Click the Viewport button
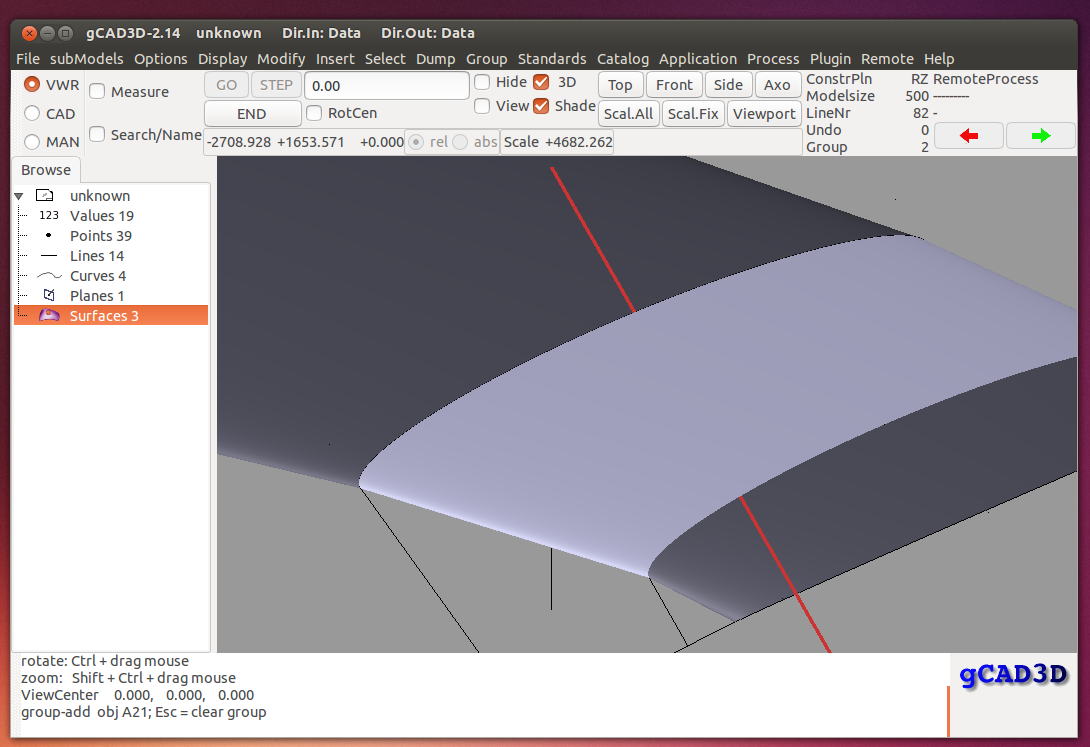1090x747 pixels. [x=764, y=113]
